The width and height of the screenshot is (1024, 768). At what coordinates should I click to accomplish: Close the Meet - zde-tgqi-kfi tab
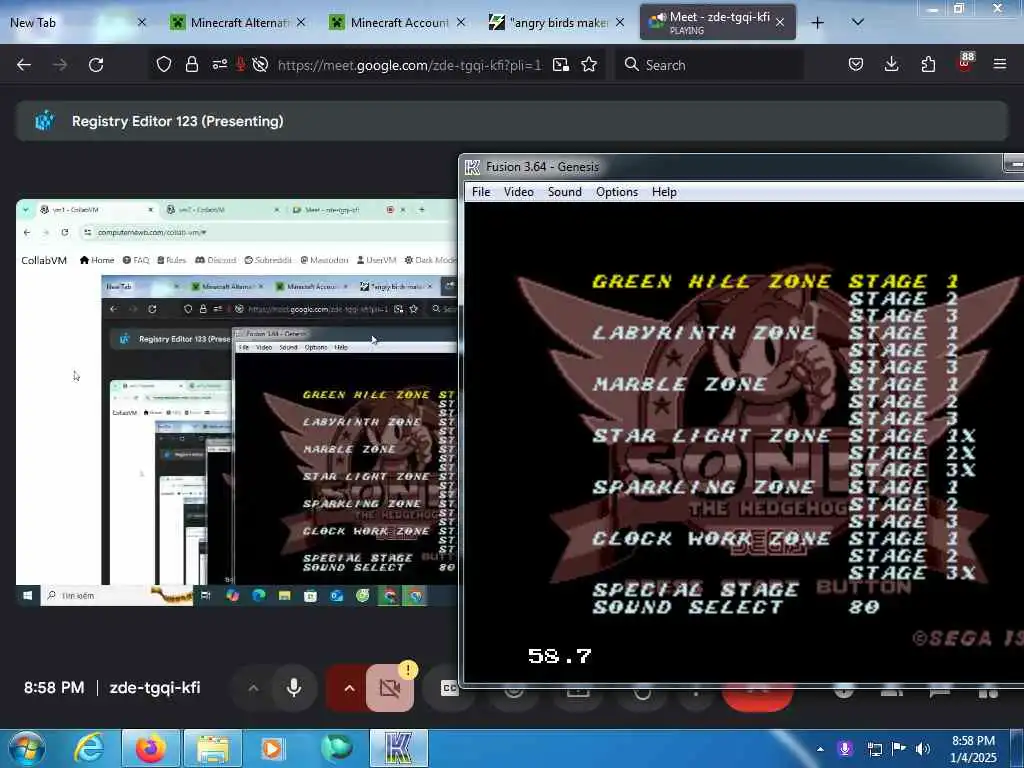pyautogui.click(x=780, y=23)
